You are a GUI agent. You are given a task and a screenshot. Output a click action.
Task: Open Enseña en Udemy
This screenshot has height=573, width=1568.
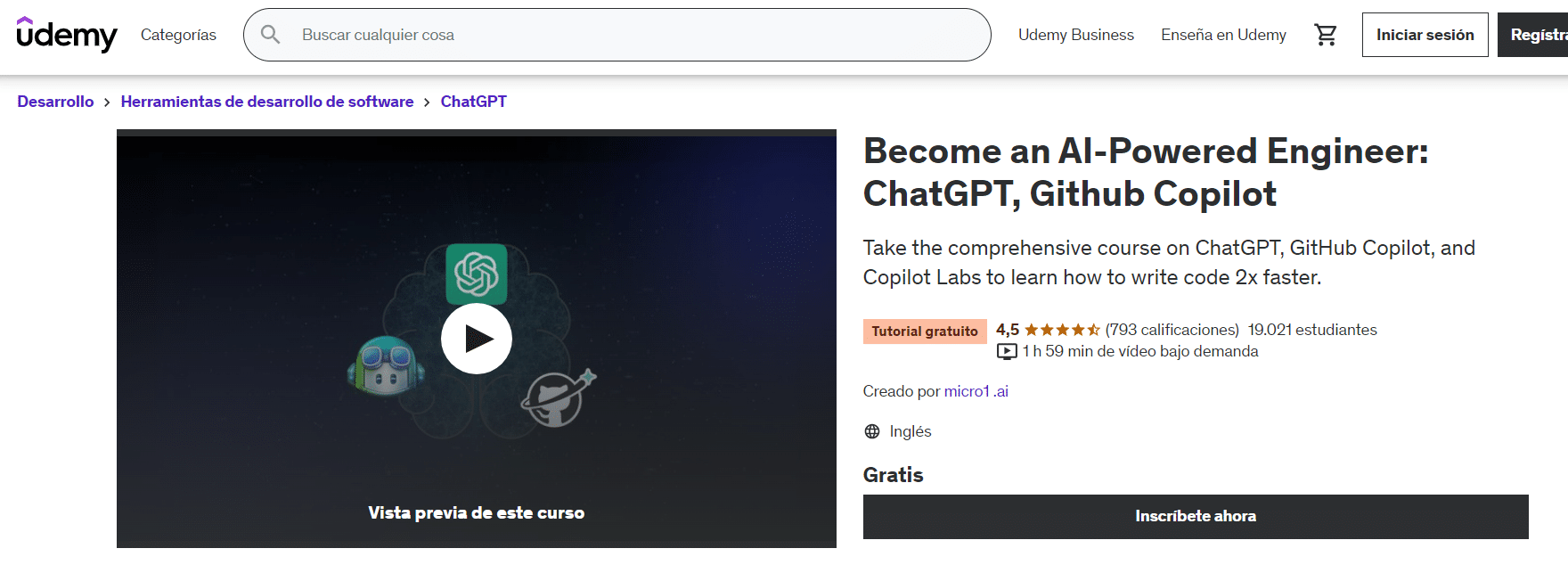(1223, 35)
